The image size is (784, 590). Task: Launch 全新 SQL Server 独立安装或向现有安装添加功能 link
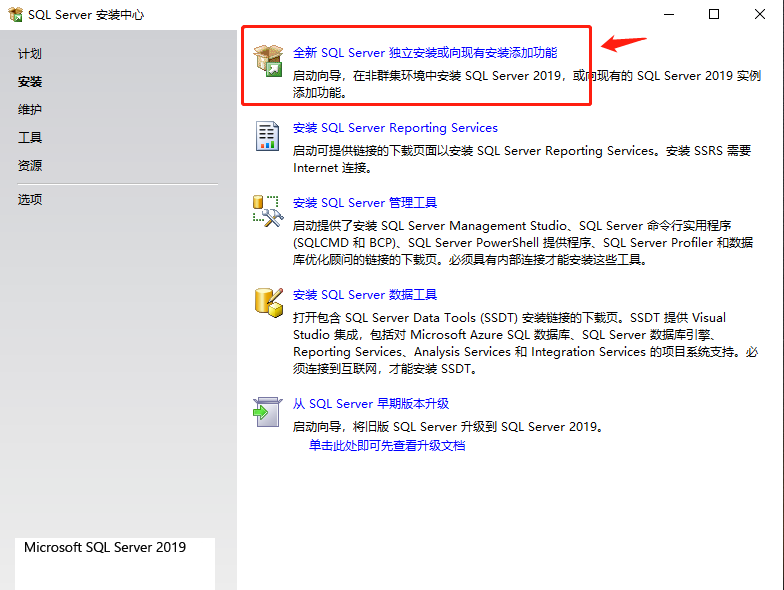tap(425, 52)
